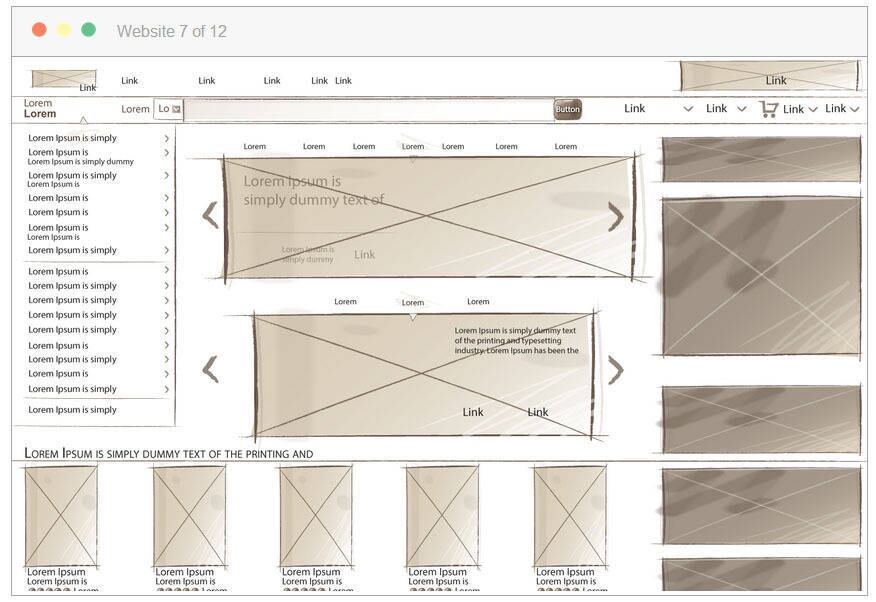
Task: Click the Link inside the upper carousel banner
Action: (x=365, y=254)
